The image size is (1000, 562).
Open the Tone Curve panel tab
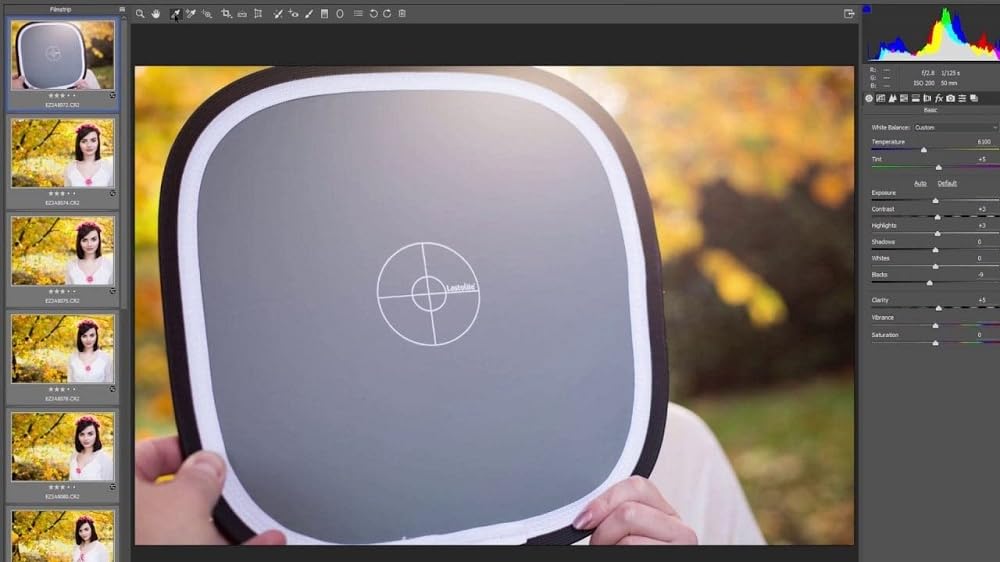click(880, 98)
